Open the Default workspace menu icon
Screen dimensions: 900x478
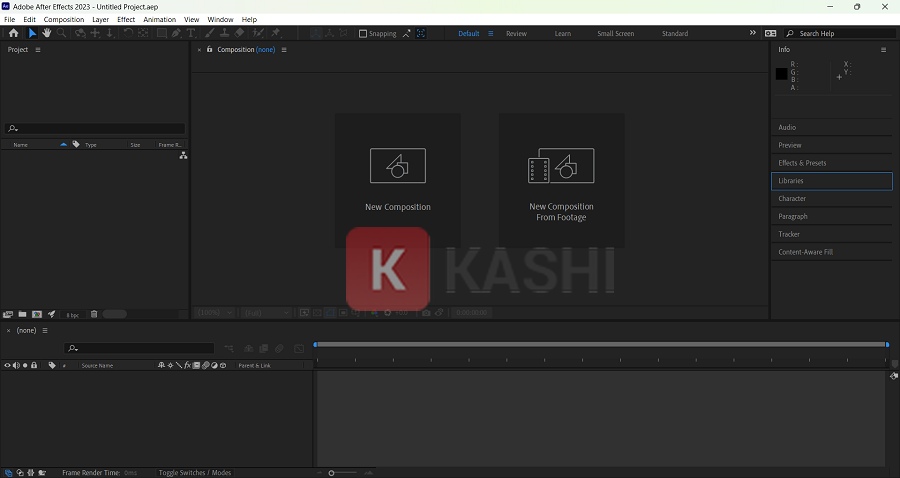(x=490, y=33)
